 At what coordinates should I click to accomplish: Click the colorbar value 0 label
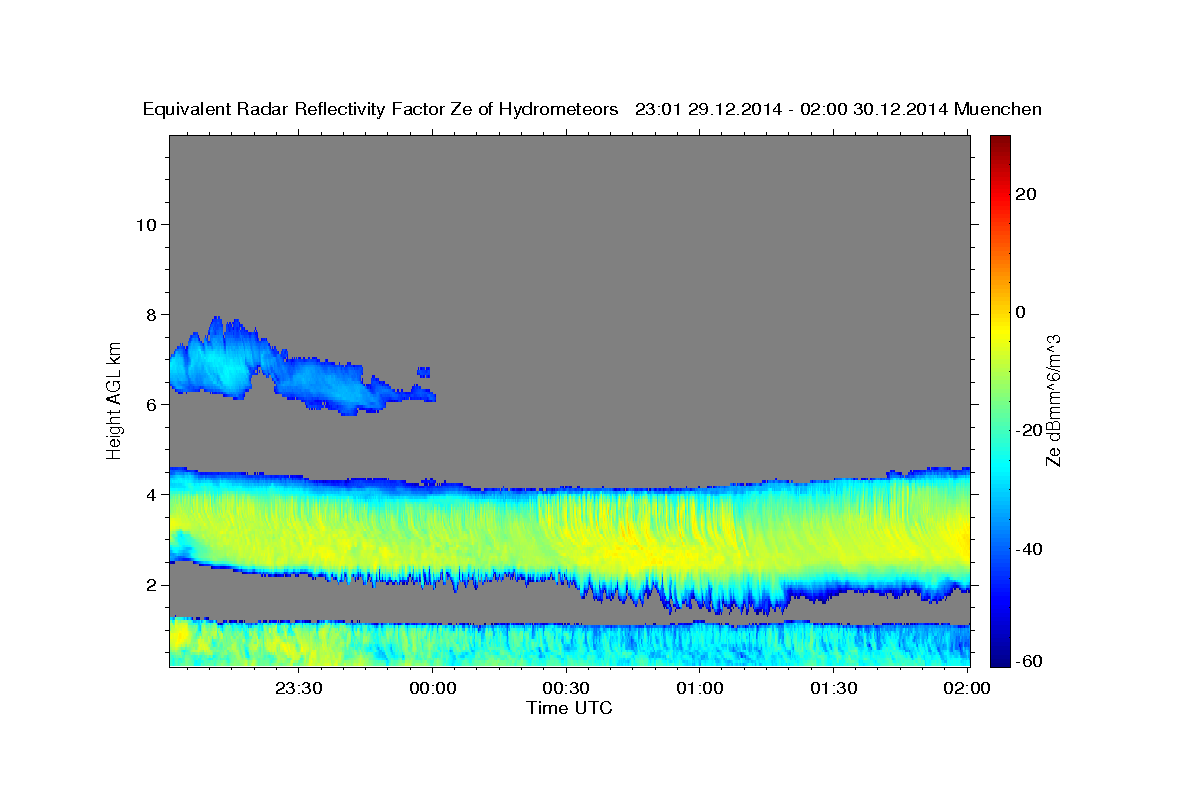click(x=1022, y=312)
